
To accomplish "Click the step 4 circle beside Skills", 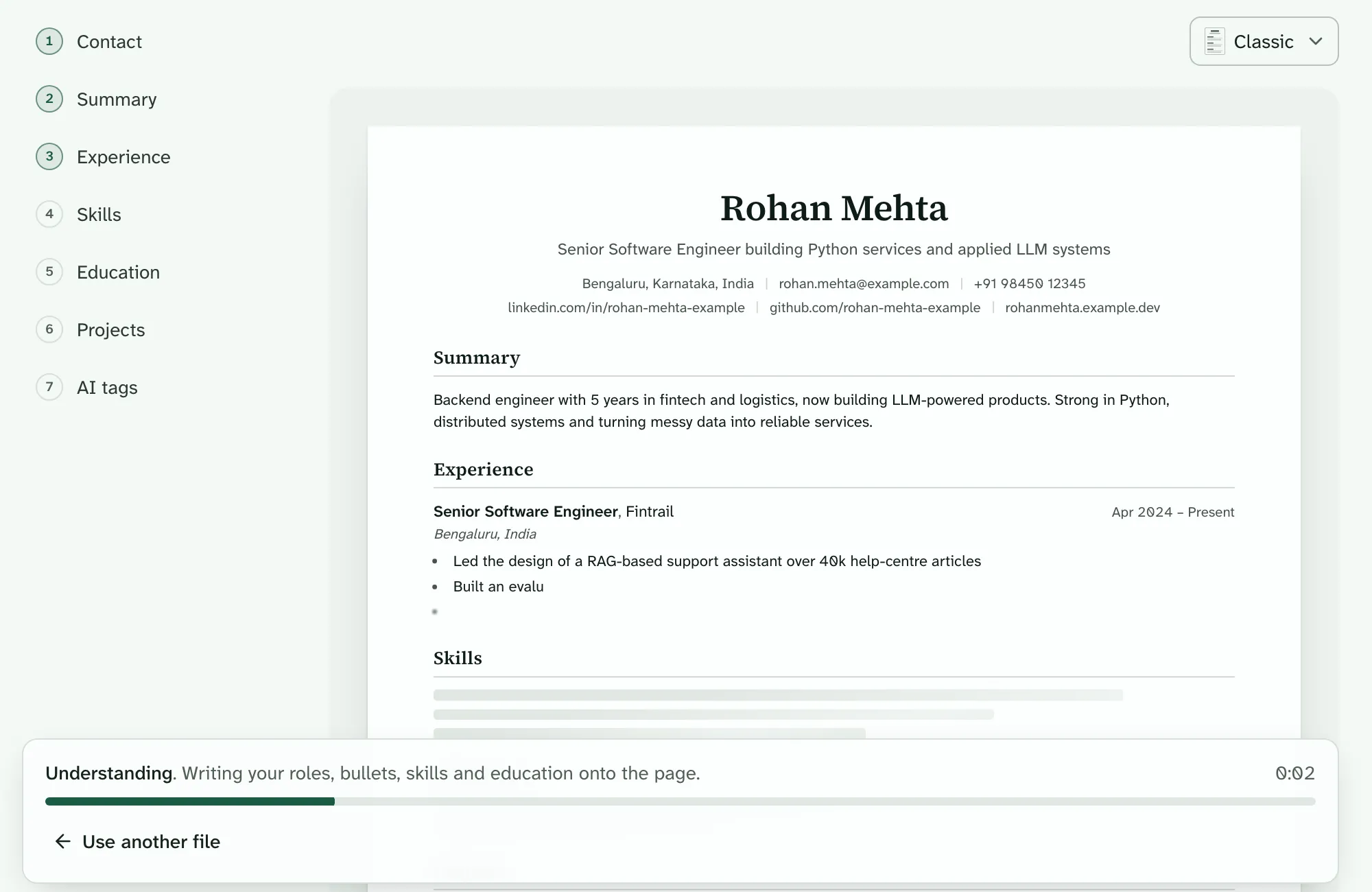I will tap(49, 214).
